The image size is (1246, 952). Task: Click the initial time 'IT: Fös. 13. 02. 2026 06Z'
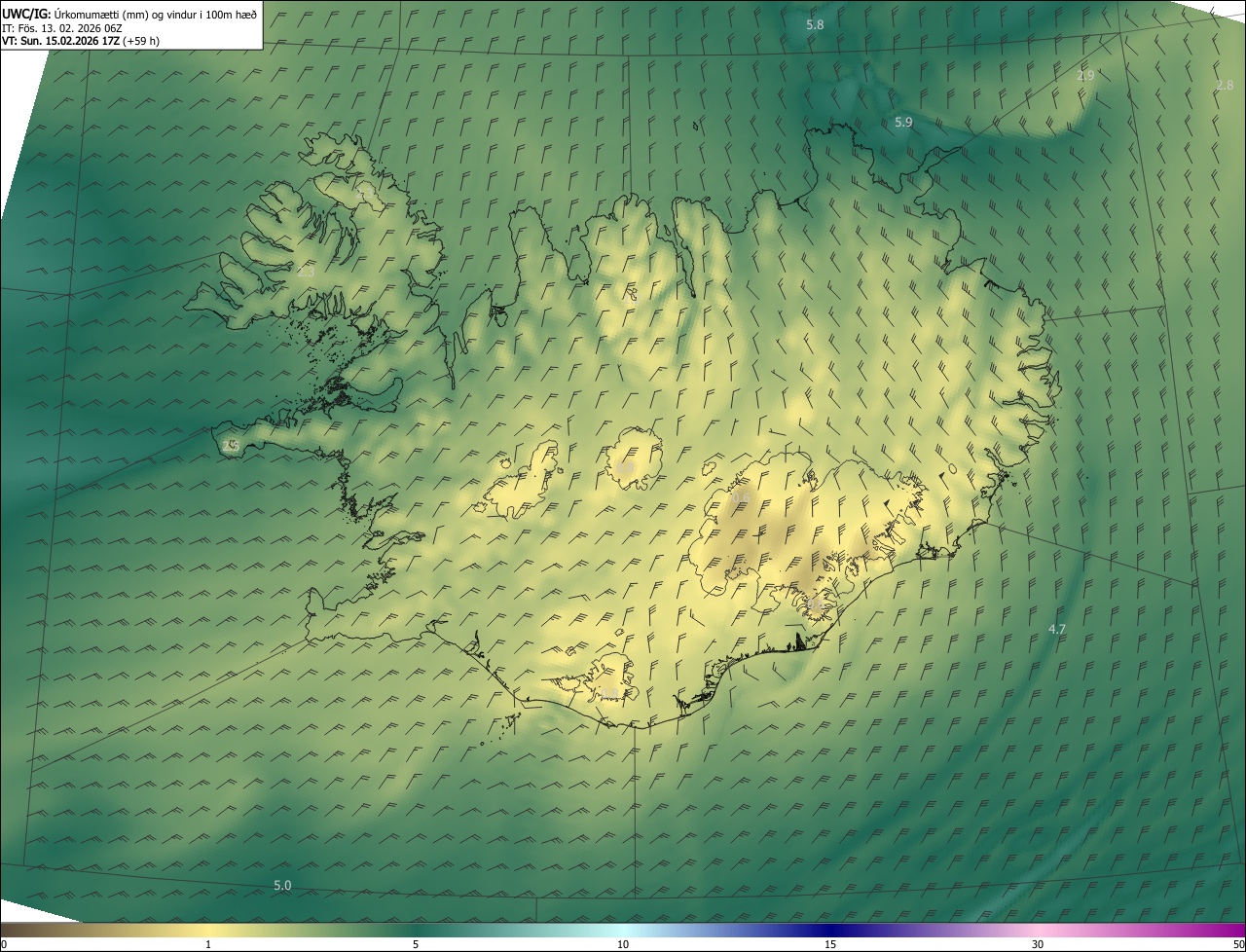(62, 27)
